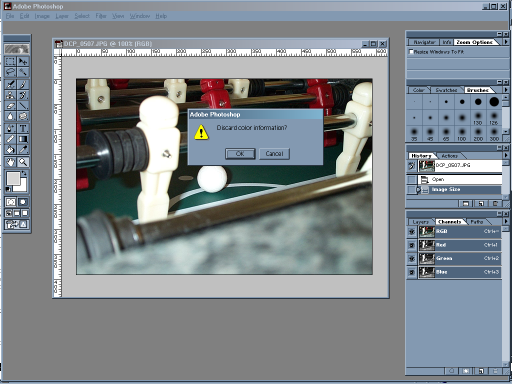This screenshot has width=512, height=384.
Task: Switch to Standard editing mode
Action: [x=10, y=202]
